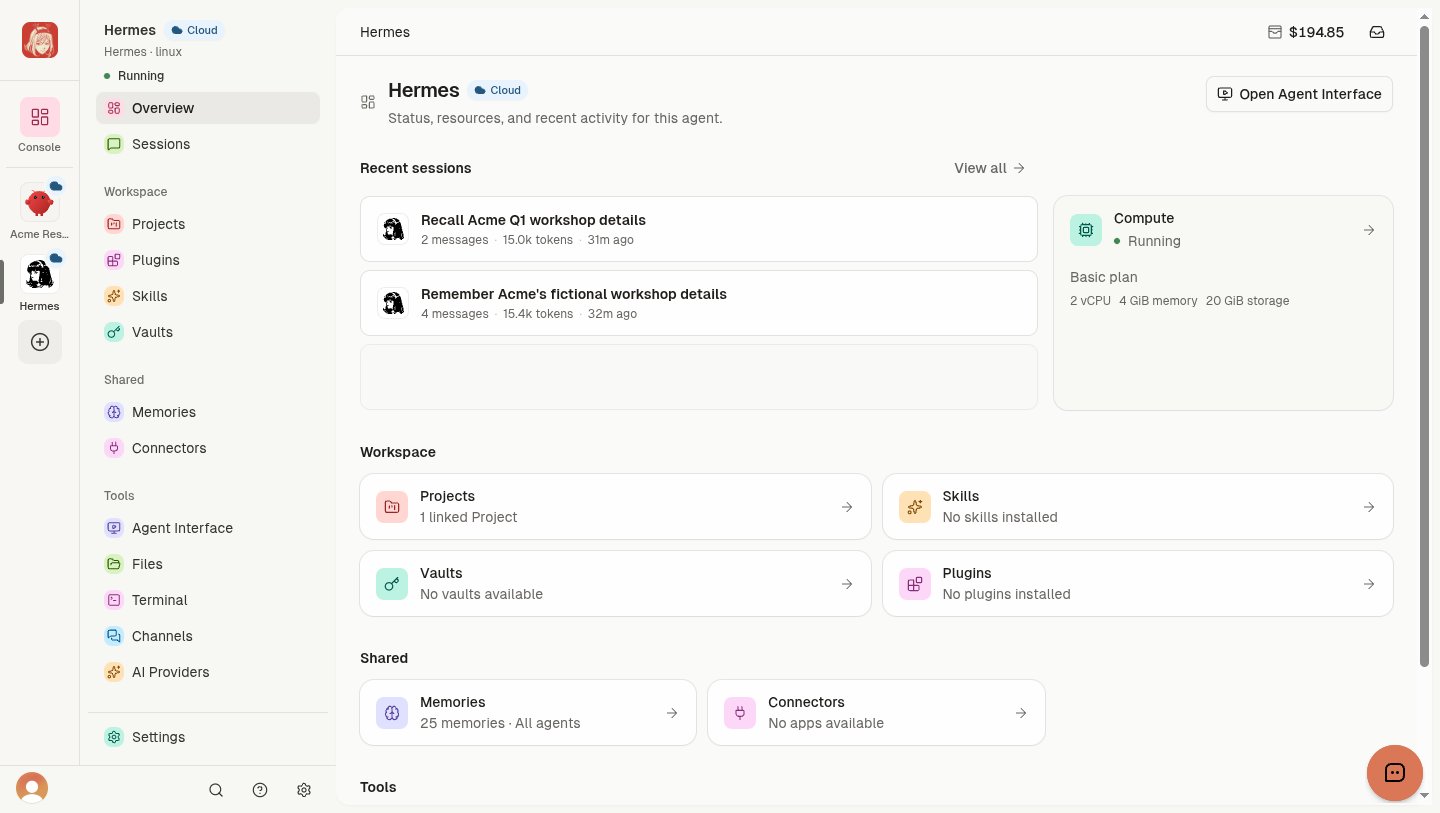Add a new agent with plus button
This screenshot has height=813, width=1440.
(40, 342)
